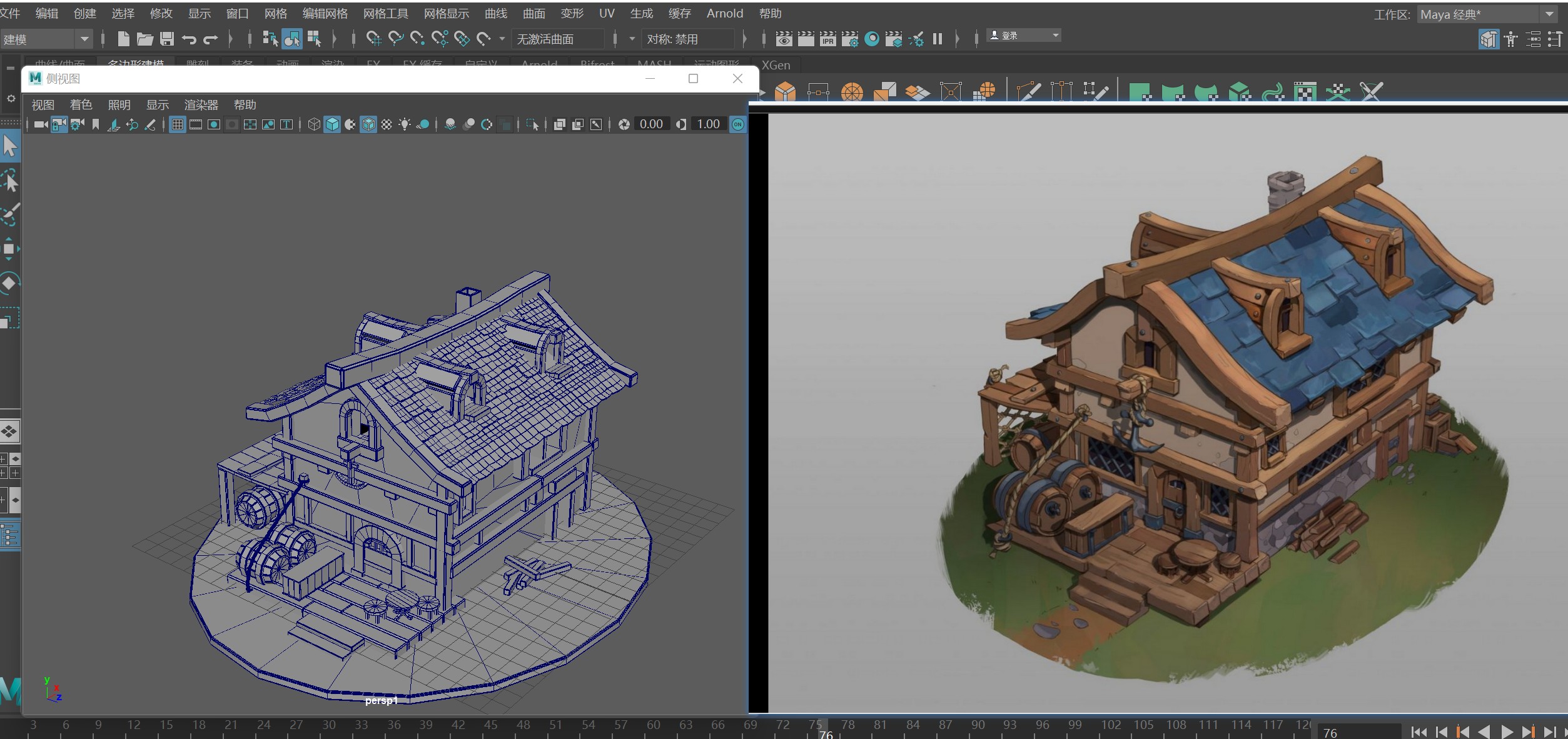Image resolution: width=1568 pixels, height=739 pixels.
Task: Open a scene file via the folder icon
Action: pos(144,39)
